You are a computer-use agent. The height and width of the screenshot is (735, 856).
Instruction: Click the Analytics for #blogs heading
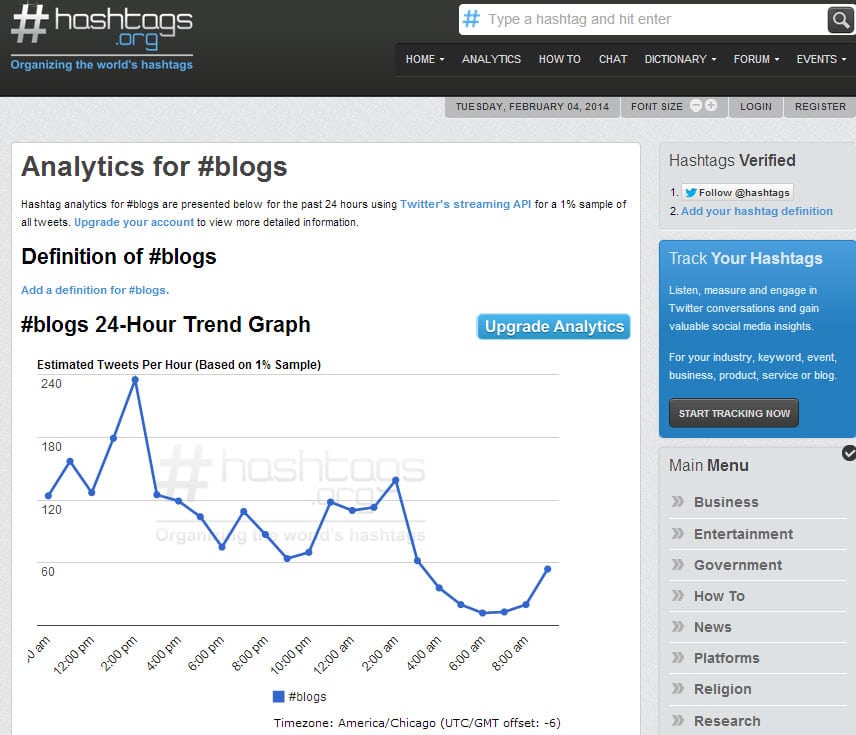point(154,167)
